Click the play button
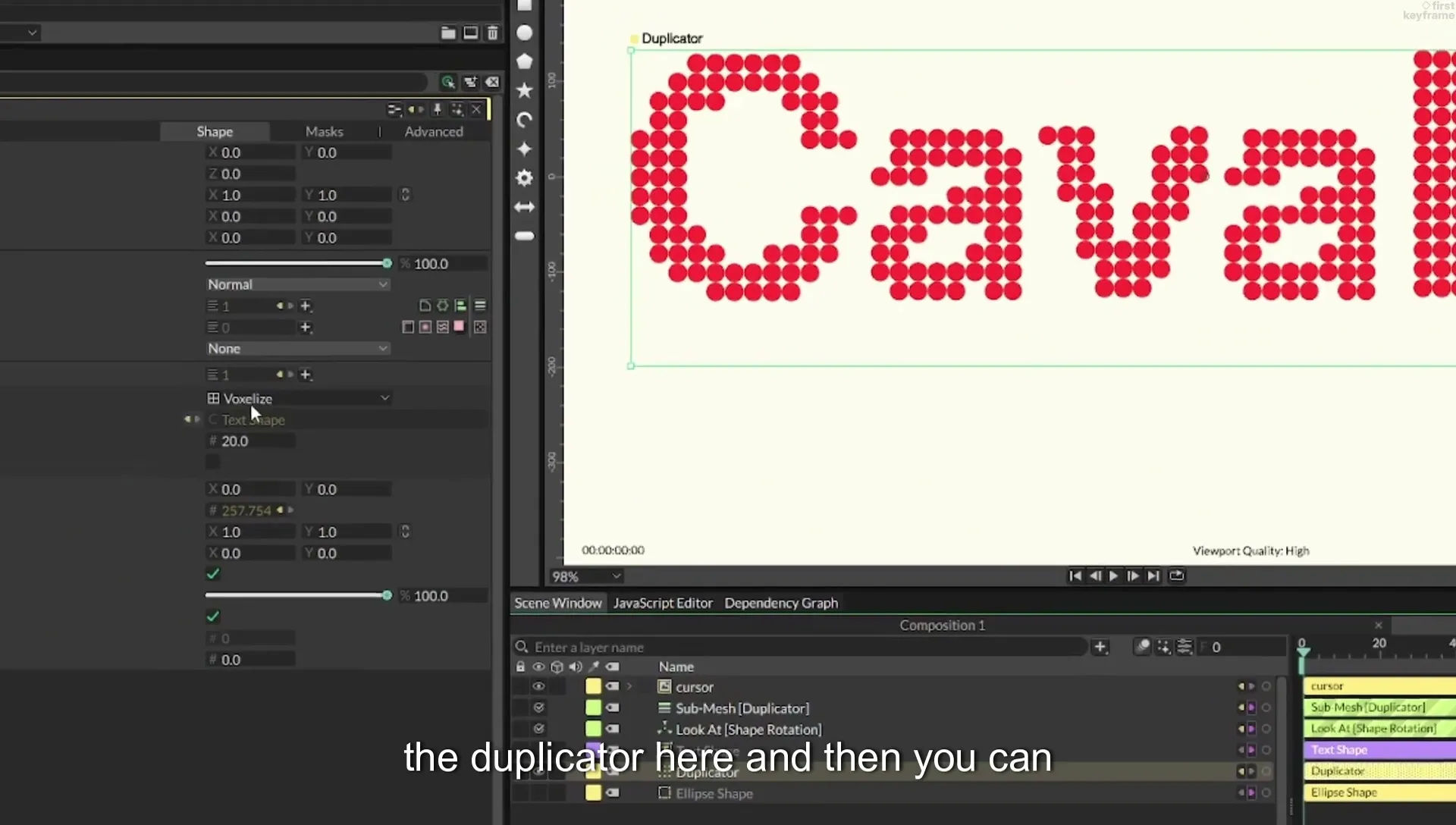The width and height of the screenshot is (1456, 825). tap(1113, 576)
